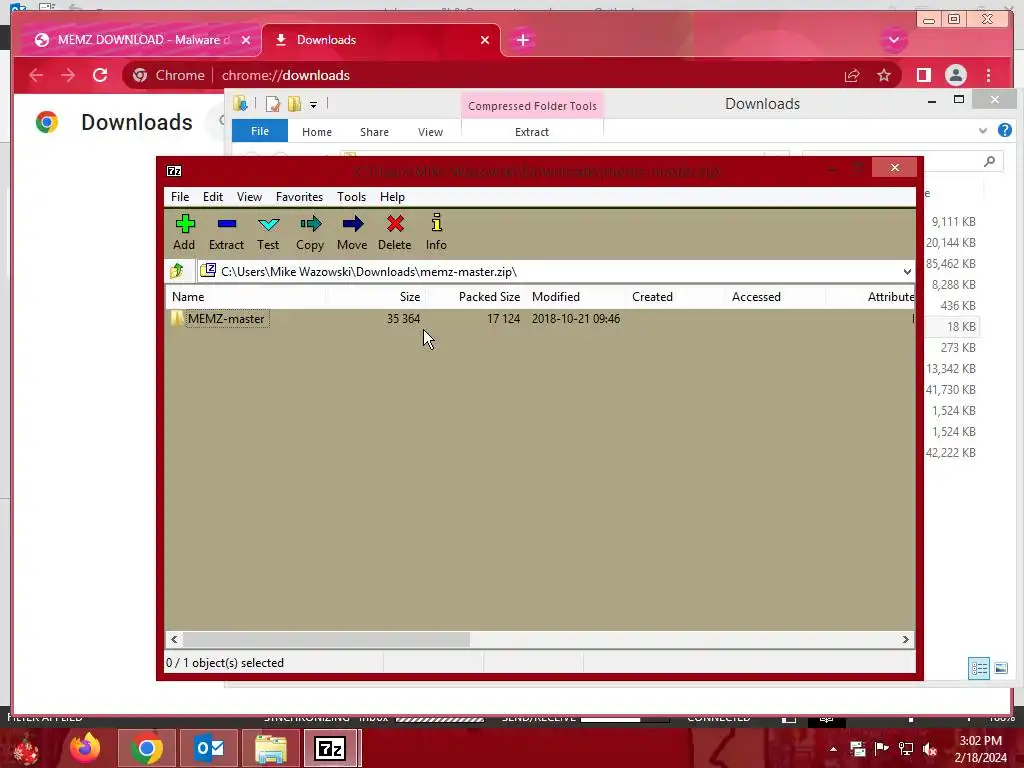Viewport: 1024px width, 768px height.
Task: Close the Downloads Chrome tab
Action: tap(485, 40)
